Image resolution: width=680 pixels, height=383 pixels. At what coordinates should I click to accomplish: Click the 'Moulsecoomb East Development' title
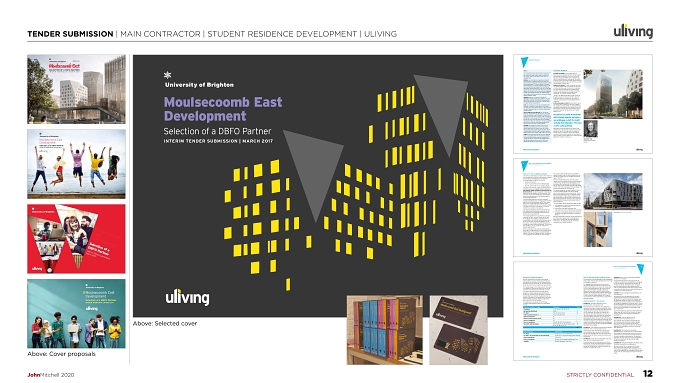tap(223, 109)
